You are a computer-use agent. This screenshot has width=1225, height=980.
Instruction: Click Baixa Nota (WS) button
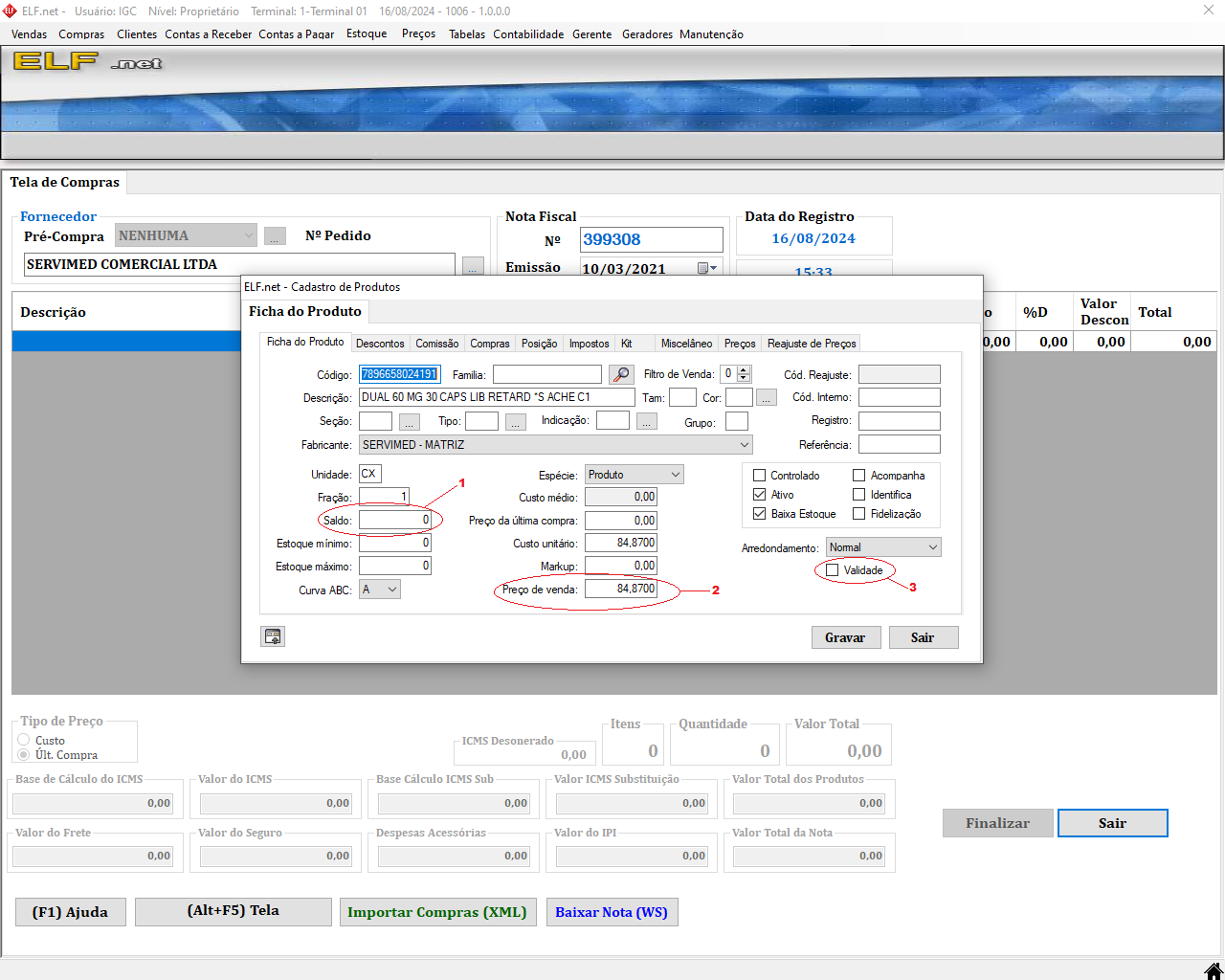(612, 912)
